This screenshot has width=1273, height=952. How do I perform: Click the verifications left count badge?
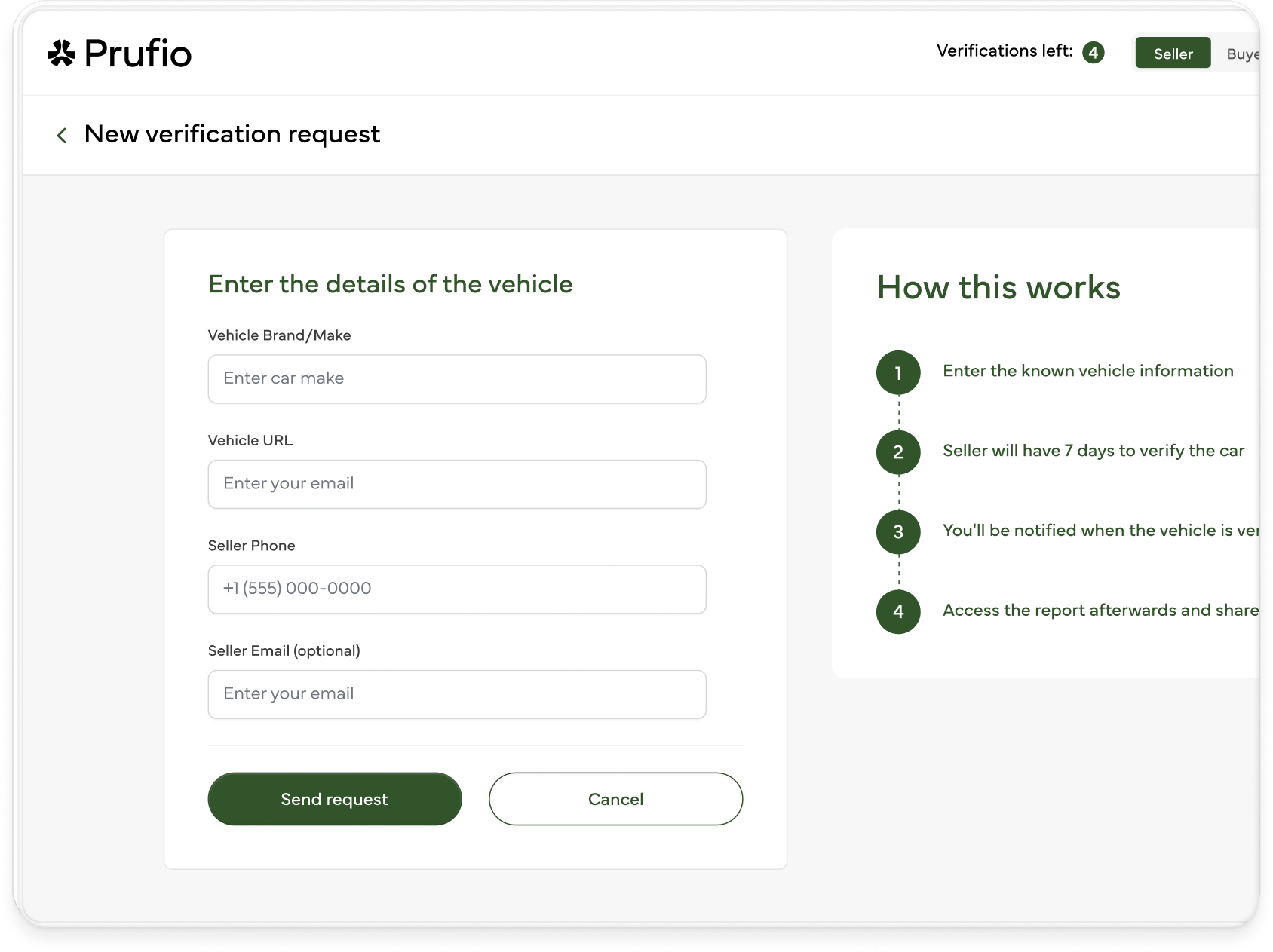pos(1093,53)
